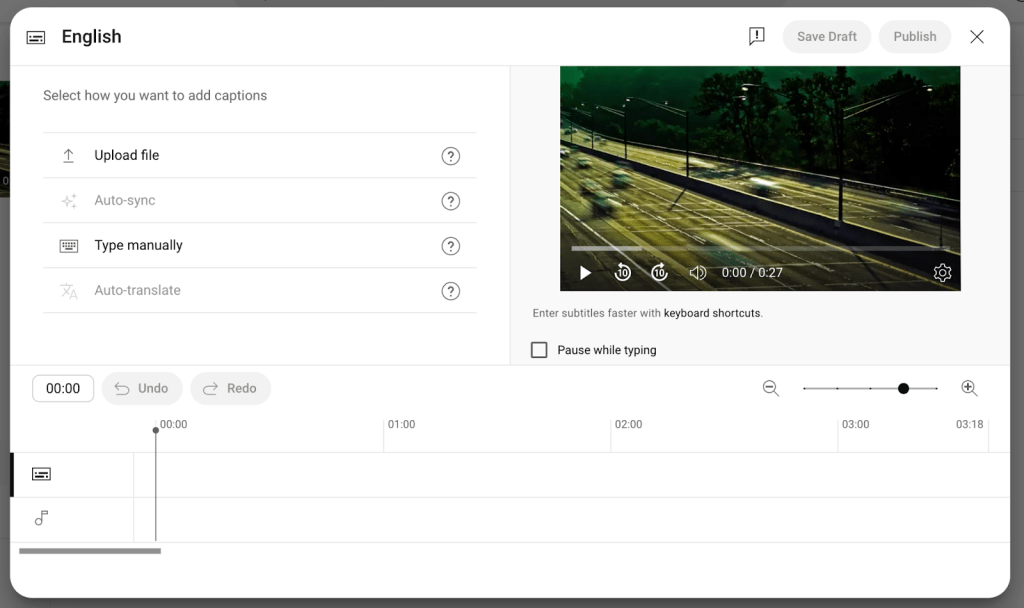The image size is (1024, 608).
Task: Open the keyboard shortcuts link
Action: [712, 312]
